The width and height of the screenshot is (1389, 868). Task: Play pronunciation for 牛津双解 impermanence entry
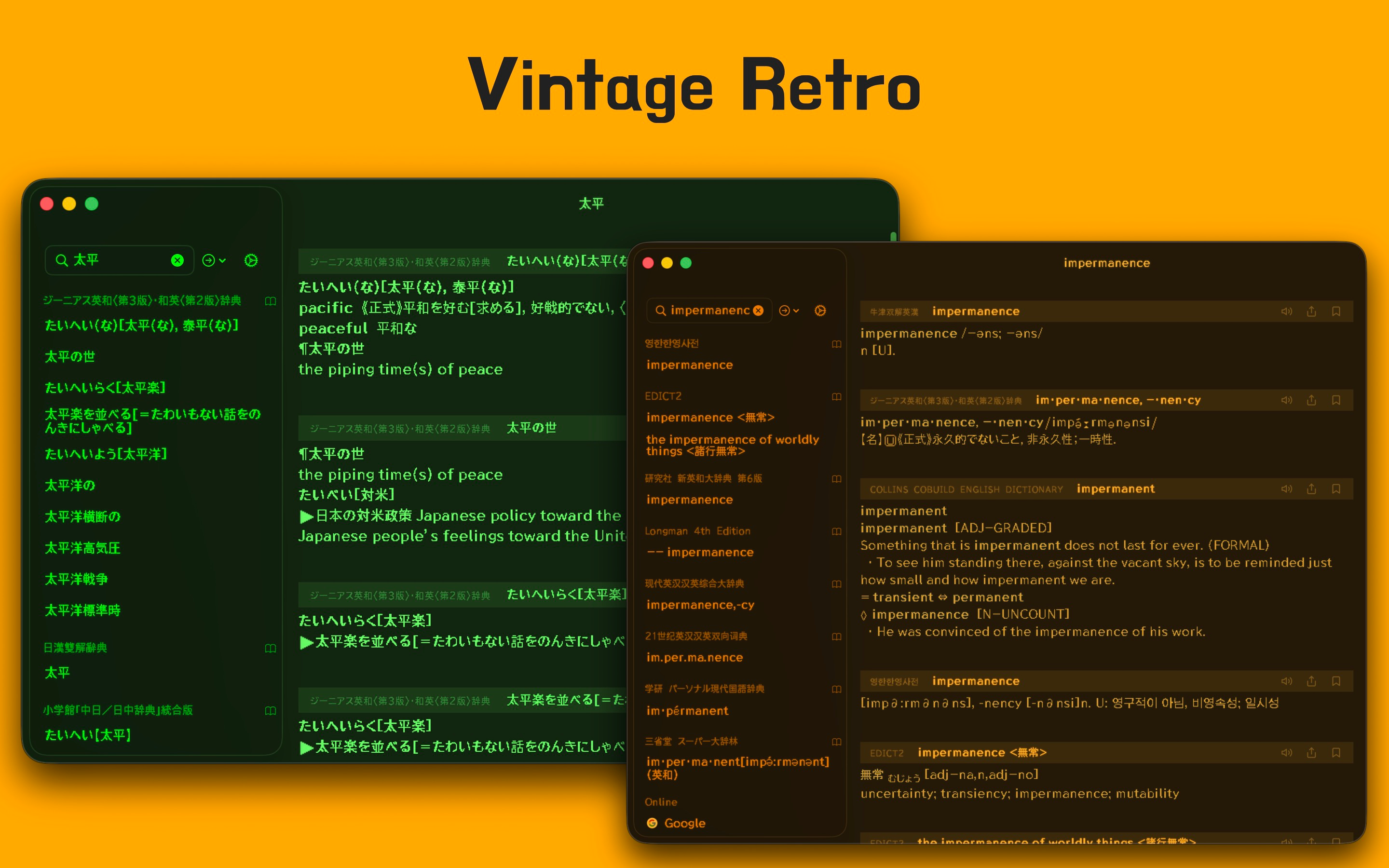1286,311
